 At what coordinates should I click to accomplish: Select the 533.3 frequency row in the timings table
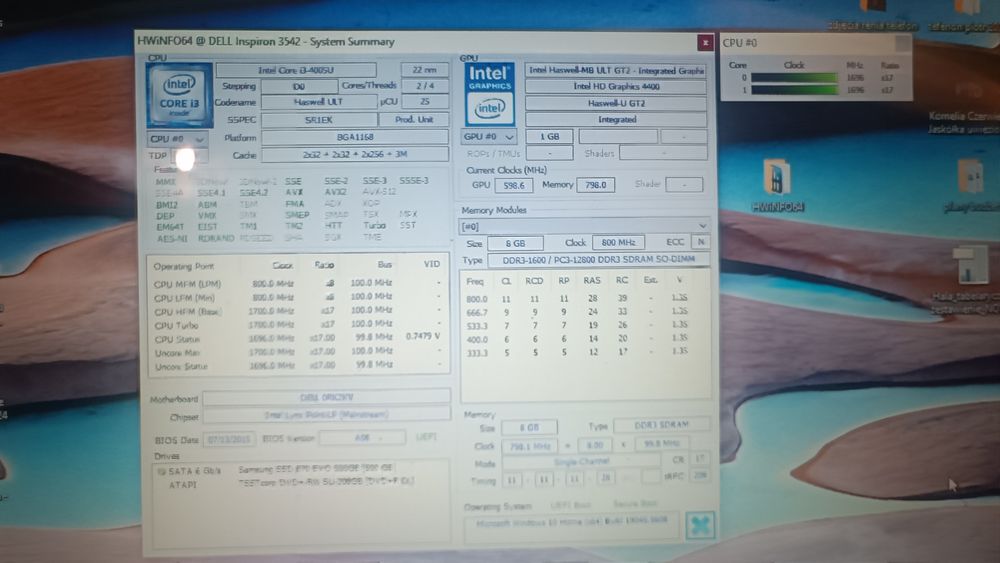click(x=577, y=326)
